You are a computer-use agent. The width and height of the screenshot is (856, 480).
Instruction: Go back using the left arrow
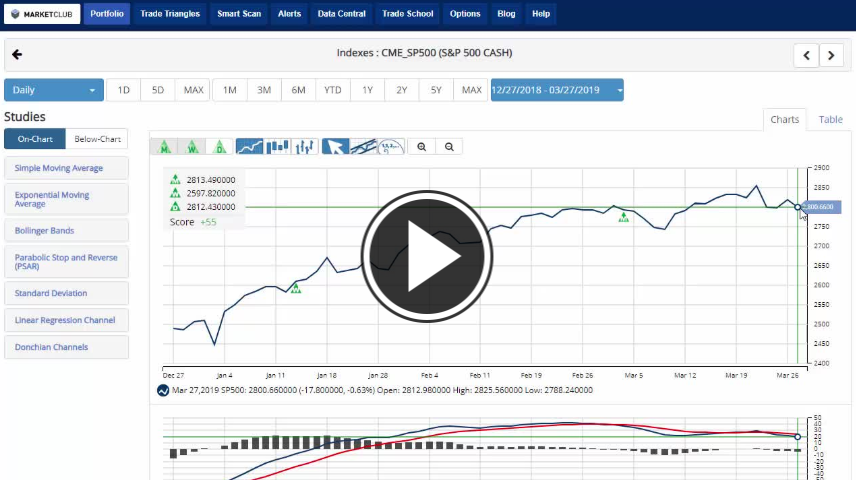[17, 54]
